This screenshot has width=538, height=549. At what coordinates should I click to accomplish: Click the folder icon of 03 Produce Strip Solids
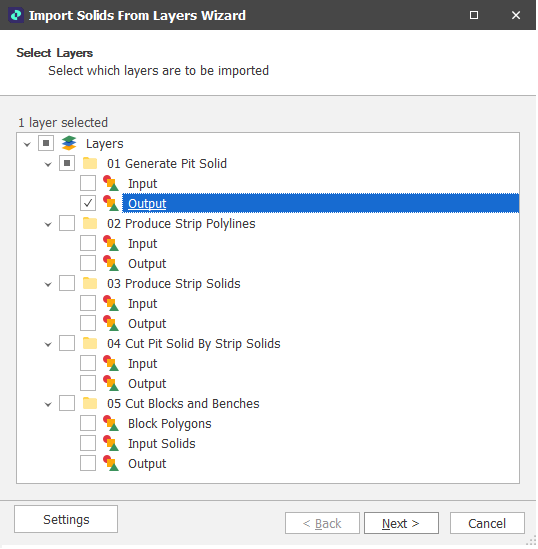pos(90,283)
